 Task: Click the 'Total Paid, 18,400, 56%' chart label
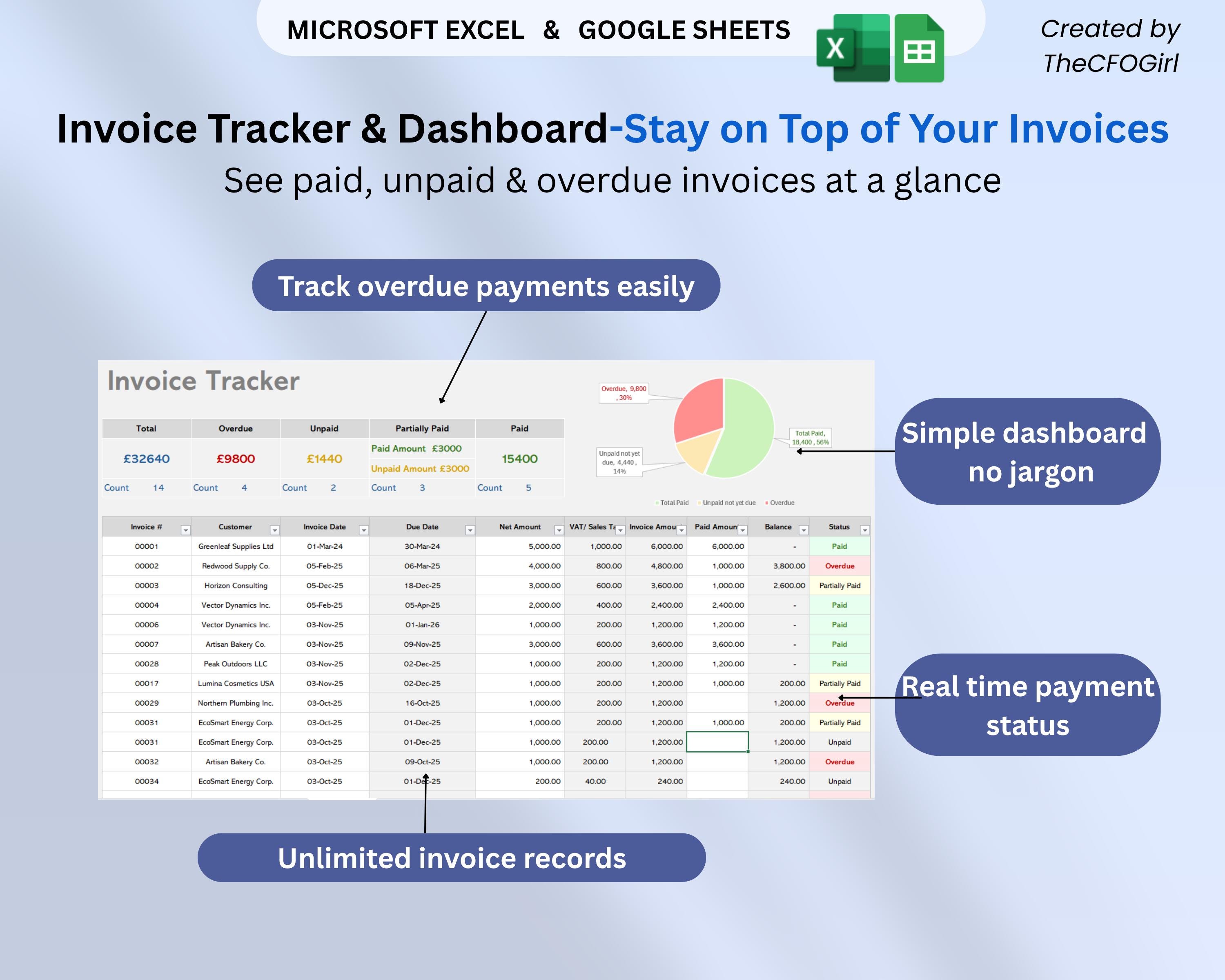coord(810,437)
